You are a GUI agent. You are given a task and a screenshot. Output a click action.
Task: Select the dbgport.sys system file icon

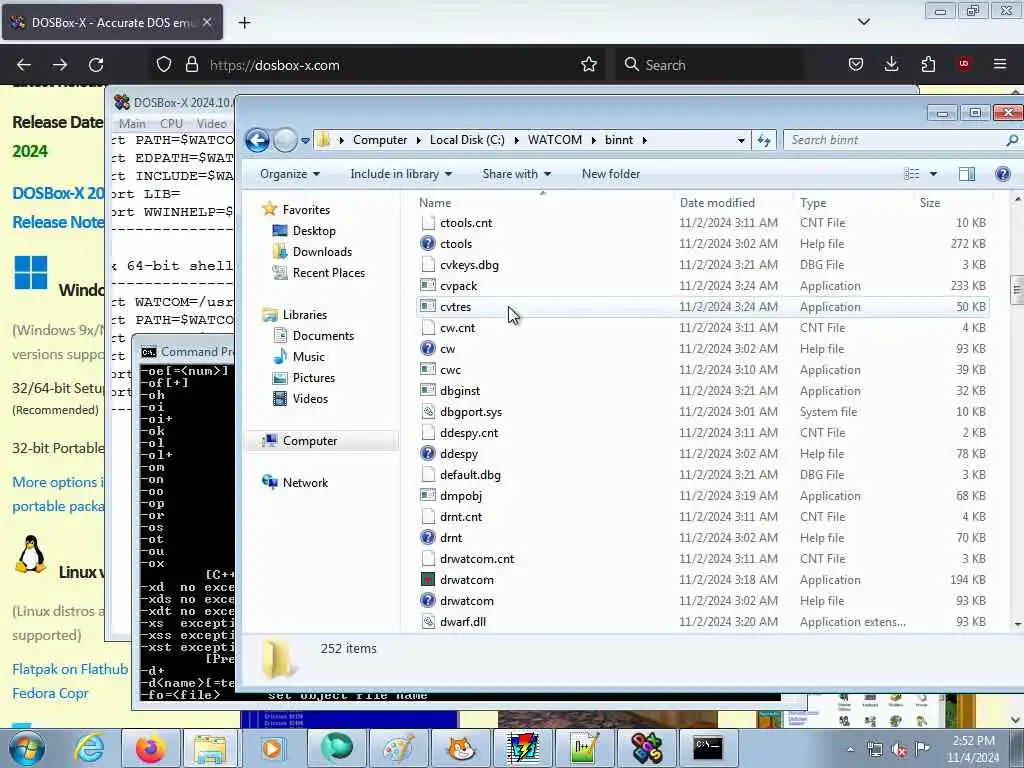point(428,411)
